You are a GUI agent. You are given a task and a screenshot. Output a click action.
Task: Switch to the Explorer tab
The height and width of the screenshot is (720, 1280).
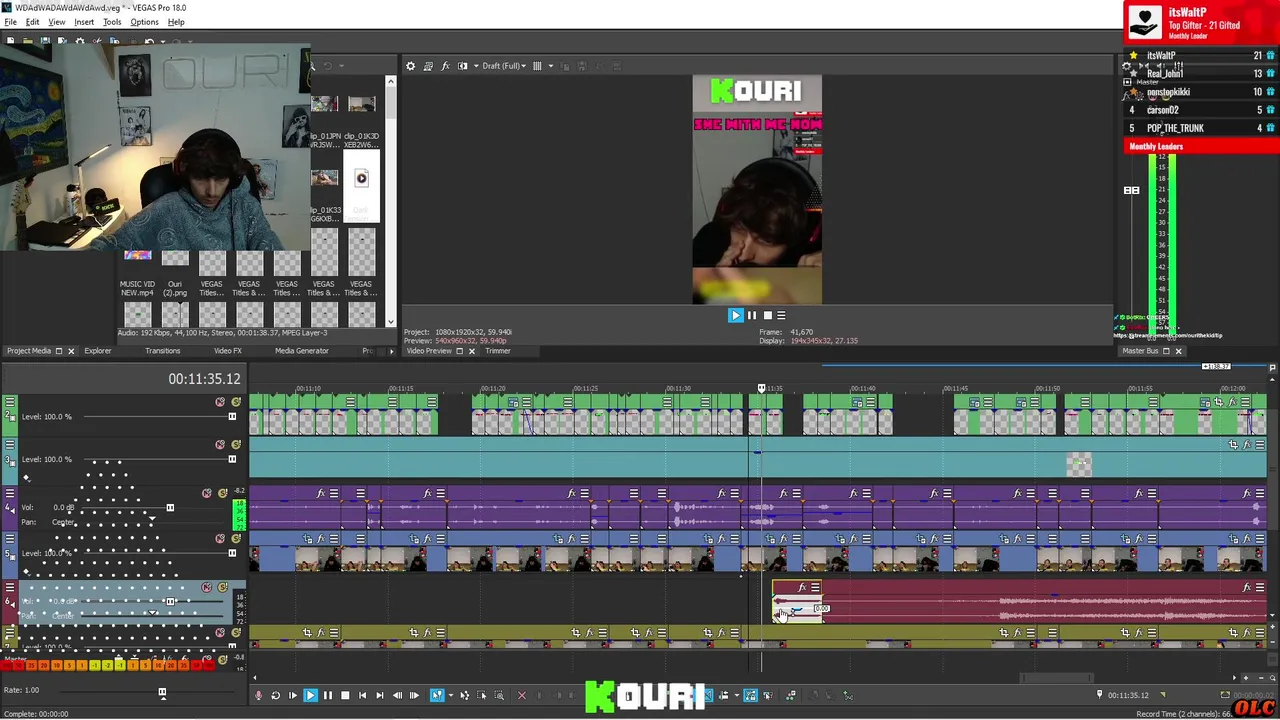[x=98, y=351]
